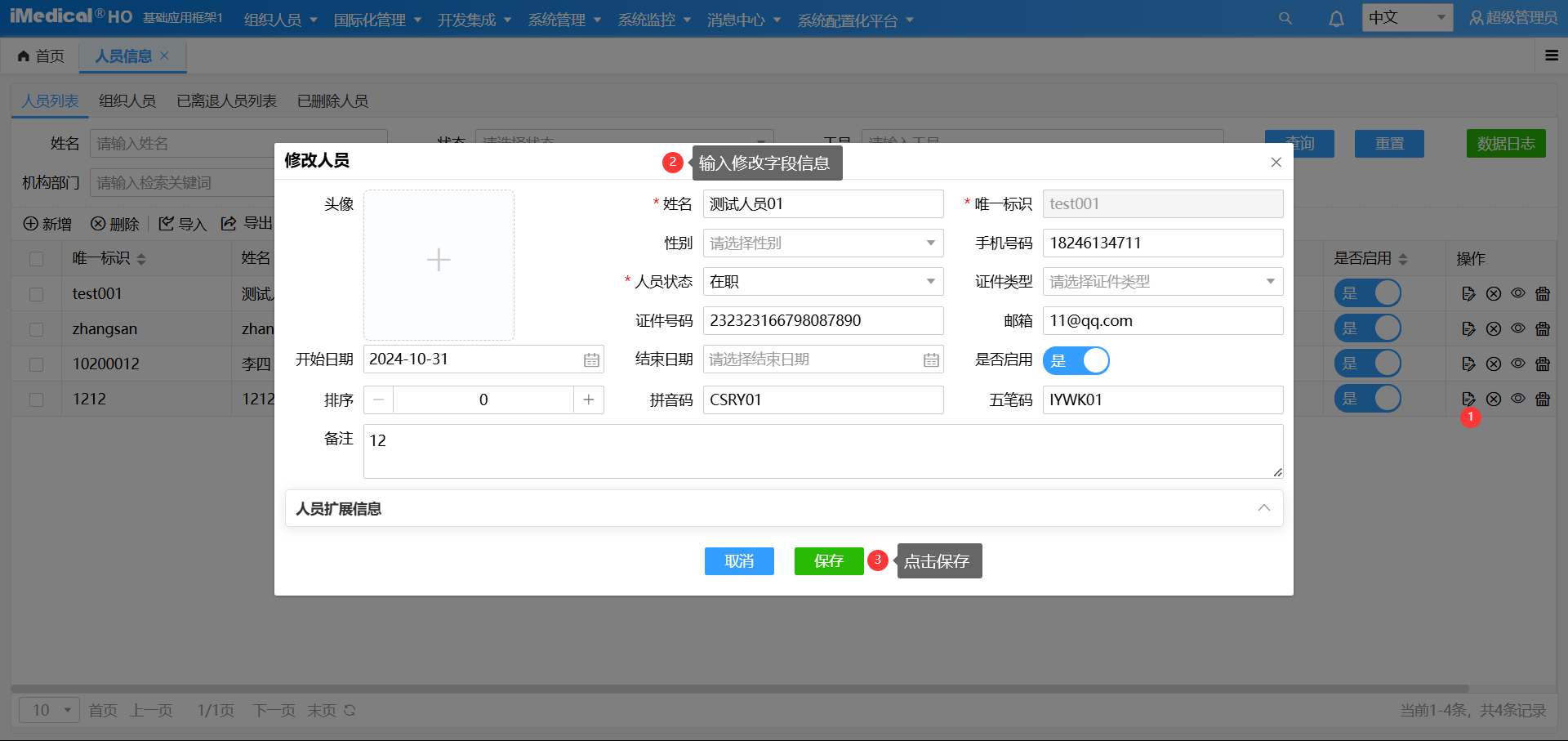This screenshot has width=1568, height=741.
Task: Open the global search magnifier icon
Action: pyautogui.click(x=1285, y=17)
